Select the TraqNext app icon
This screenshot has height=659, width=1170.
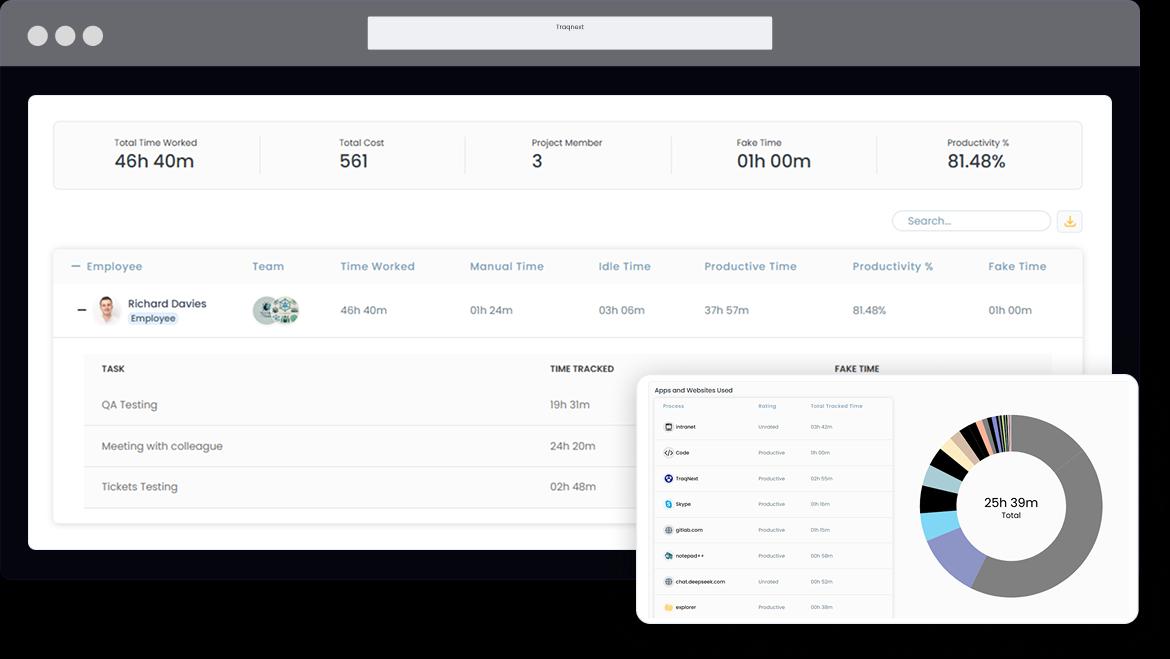point(668,479)
